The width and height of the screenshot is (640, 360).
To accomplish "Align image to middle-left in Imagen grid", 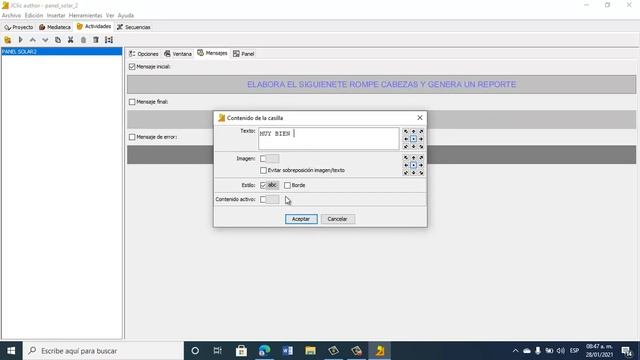I will coord(406,165).
